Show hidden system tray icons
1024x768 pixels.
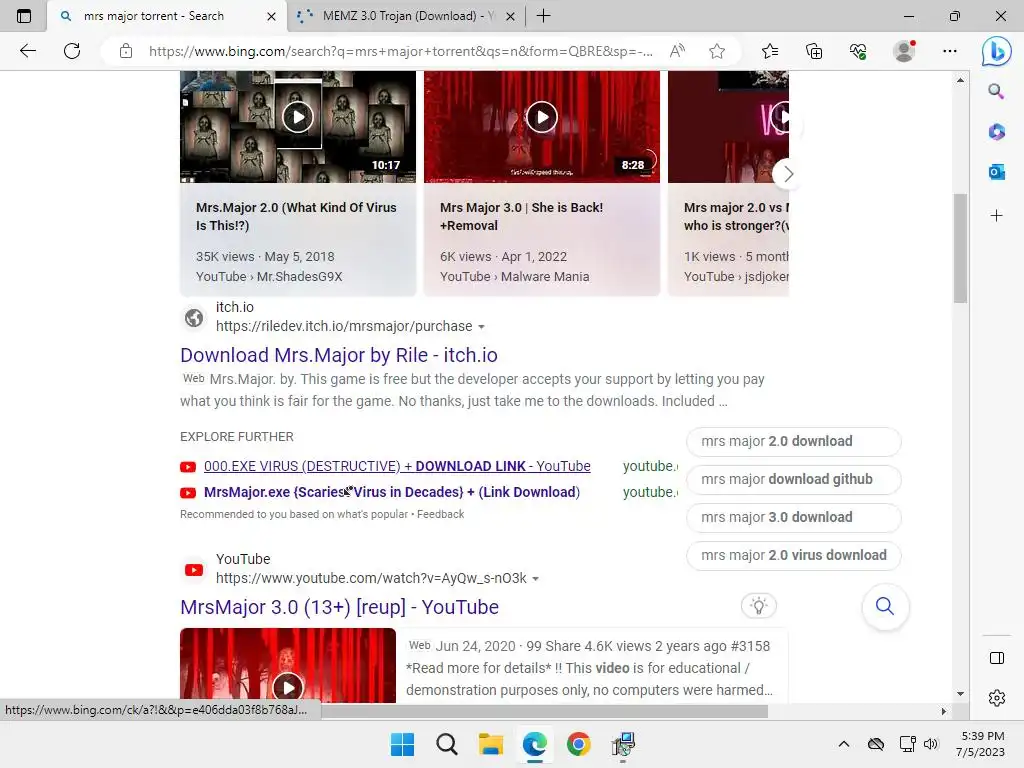[844, 744]
